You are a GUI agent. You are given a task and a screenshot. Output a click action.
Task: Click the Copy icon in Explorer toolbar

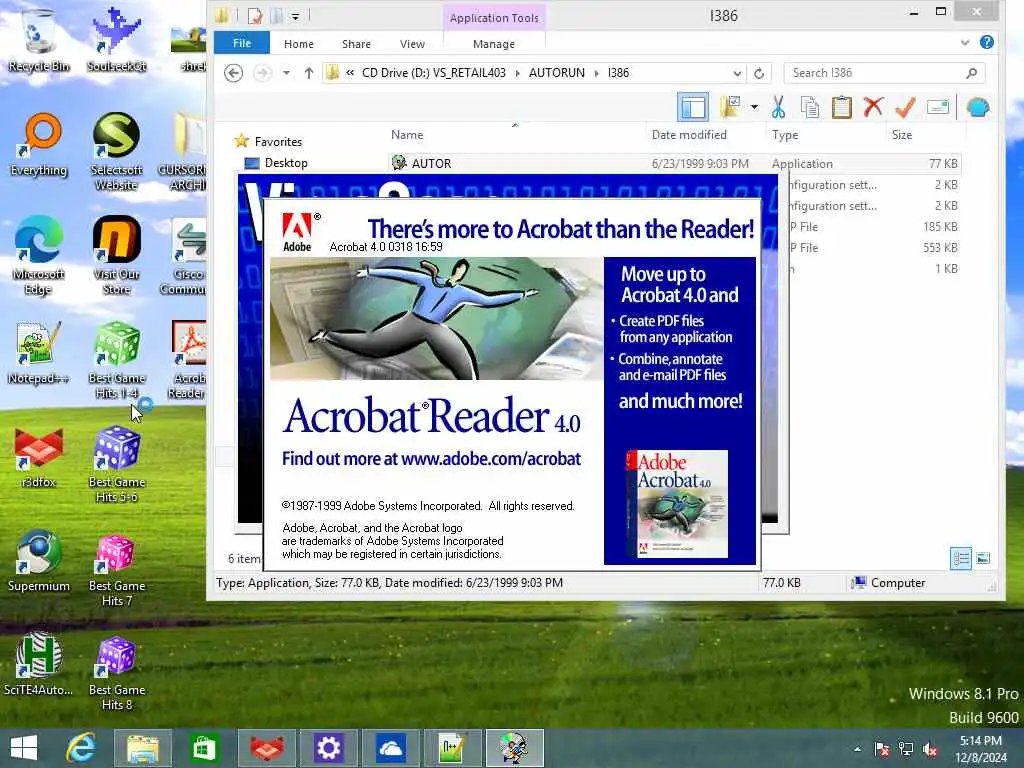[810, 107]
